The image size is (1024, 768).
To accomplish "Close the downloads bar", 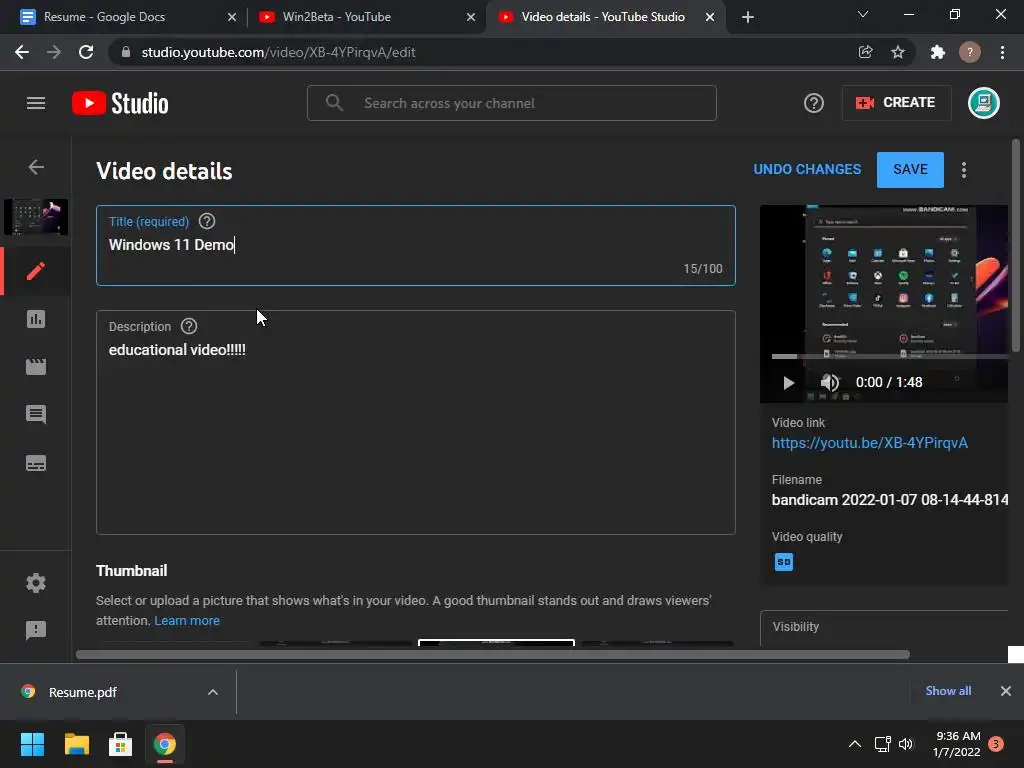I will point(1006,691).
